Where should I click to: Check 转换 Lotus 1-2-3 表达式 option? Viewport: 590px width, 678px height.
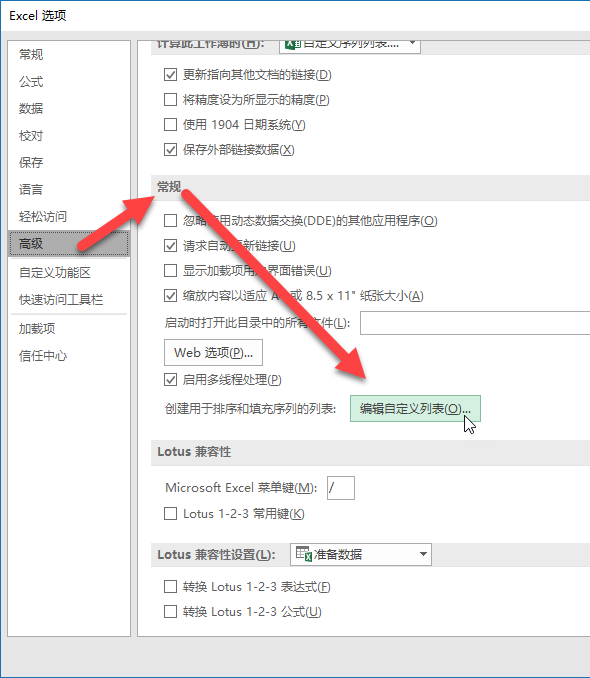(x=170, y=587)
